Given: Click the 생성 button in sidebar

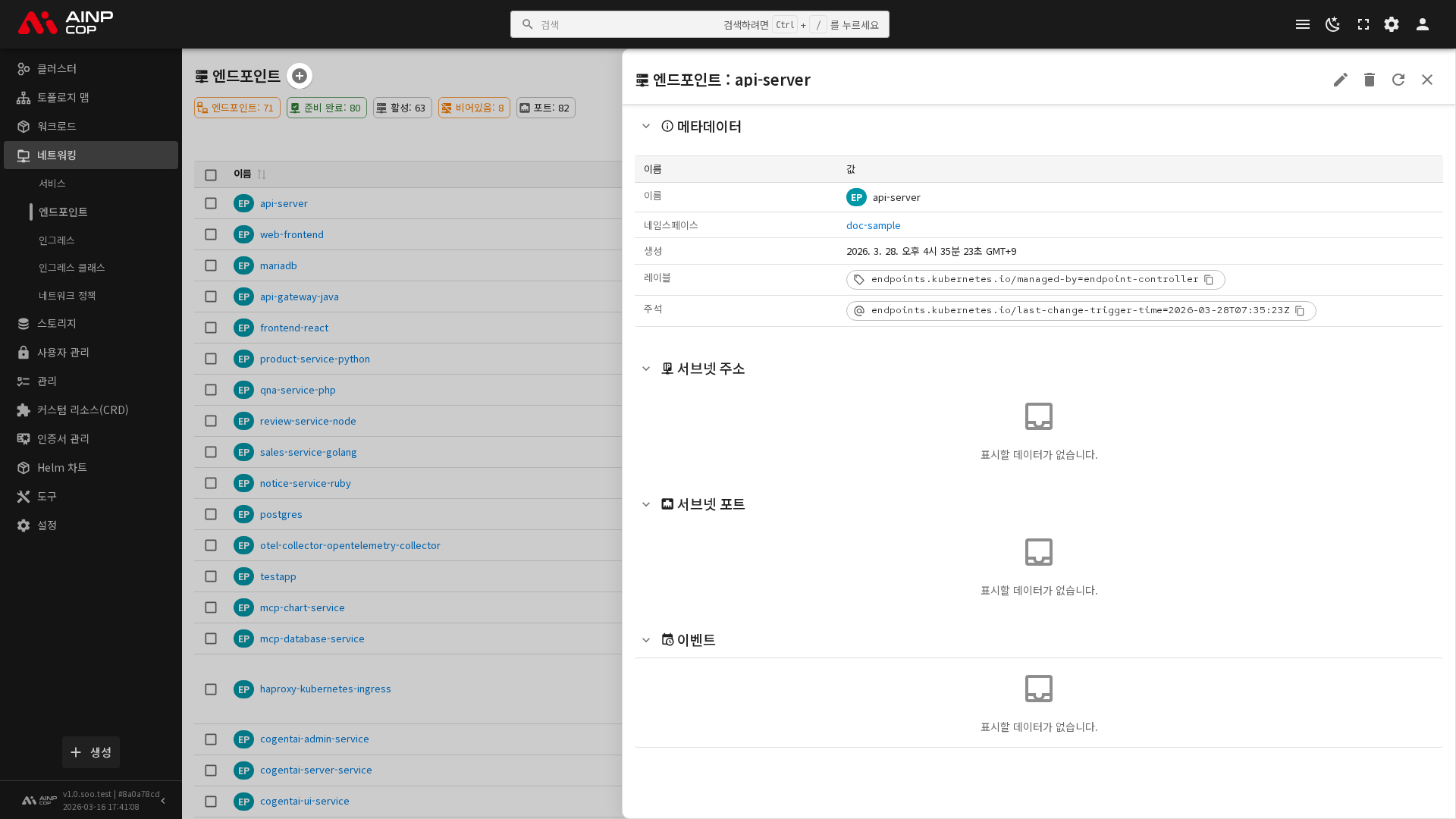Looking at the screenshot, I should tap(91, 752).
